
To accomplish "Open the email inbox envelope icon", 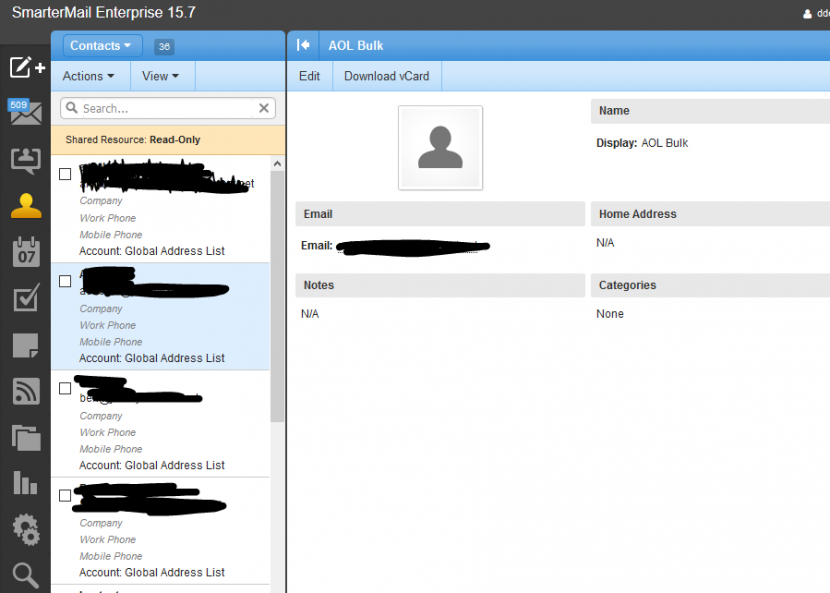I will tap(25, 113).
